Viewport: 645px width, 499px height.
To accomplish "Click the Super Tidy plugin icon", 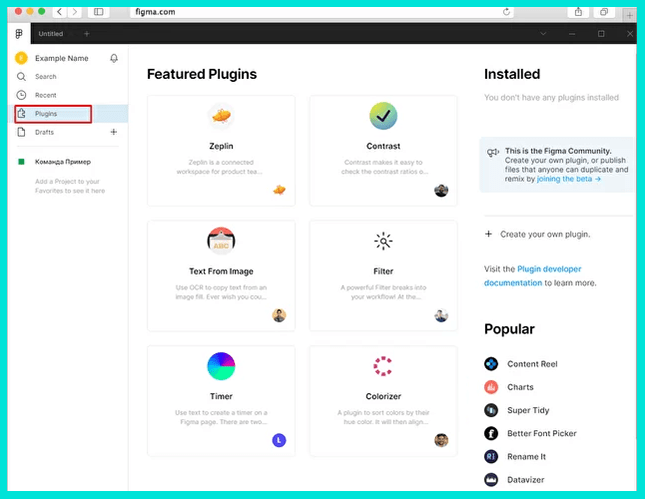I will pos(491,410).
